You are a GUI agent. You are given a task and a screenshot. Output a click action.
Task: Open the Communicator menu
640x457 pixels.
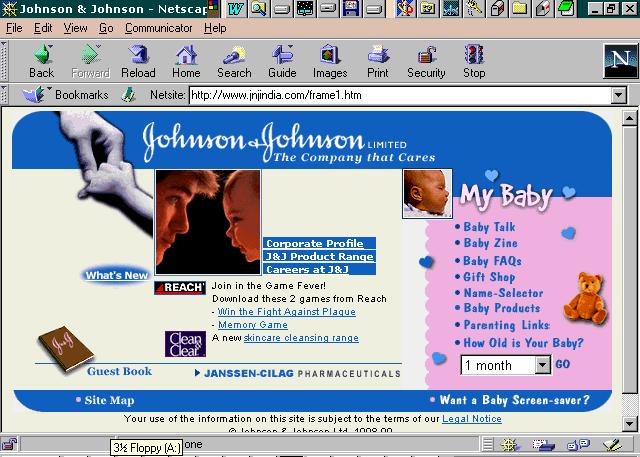pyautogui.click(x=159, y=28)
